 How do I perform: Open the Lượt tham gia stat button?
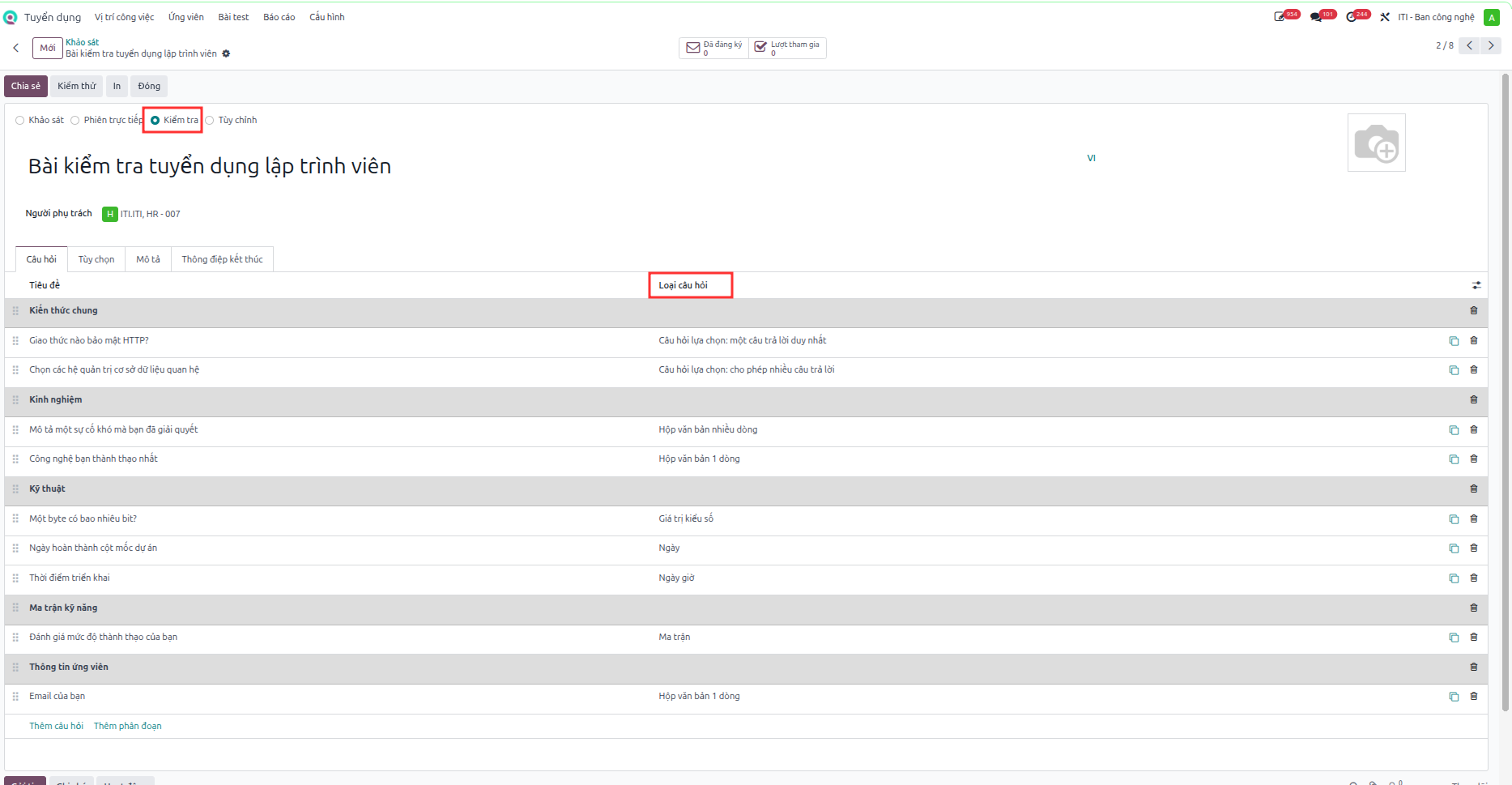click(x=787, y=48)
